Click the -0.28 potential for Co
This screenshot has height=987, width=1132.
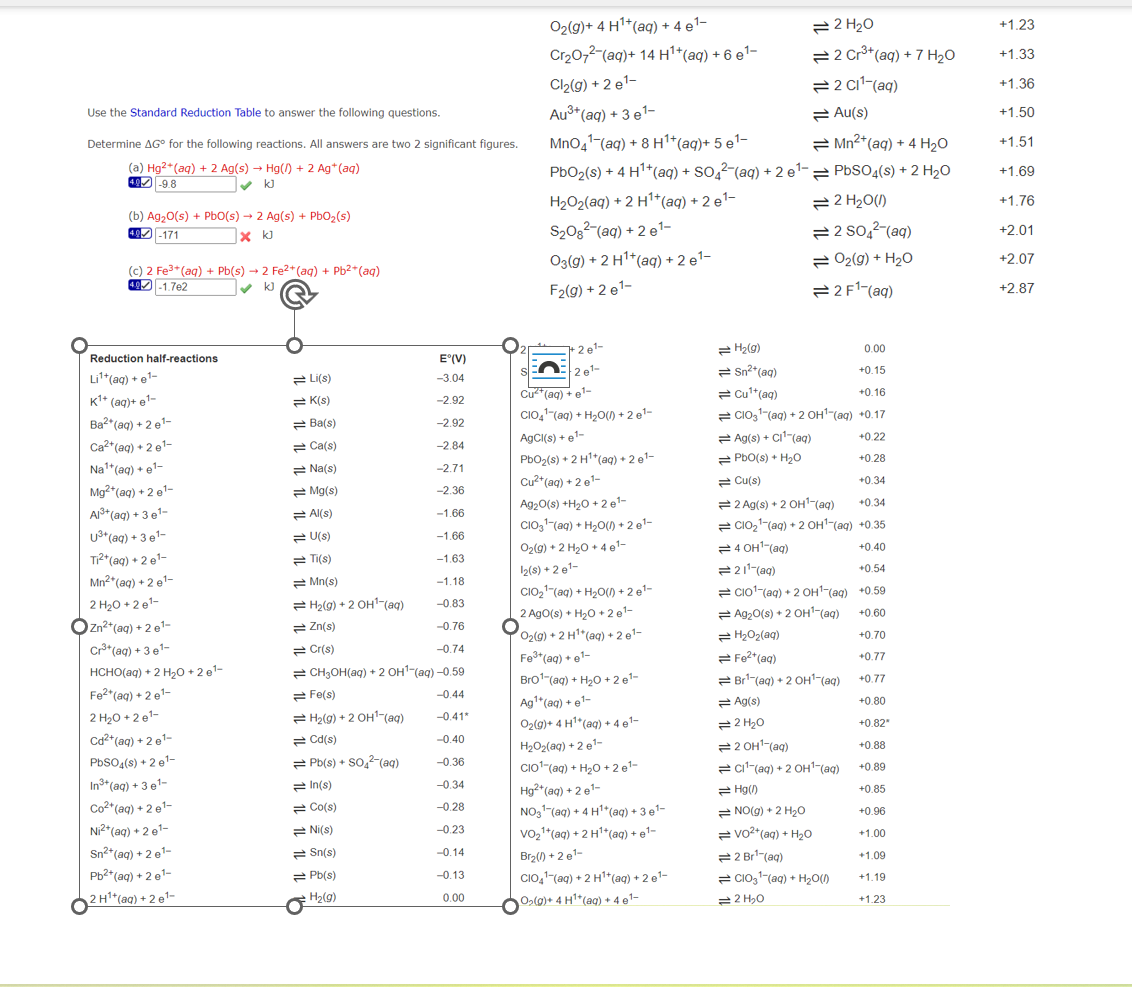[x=450, y=807]
